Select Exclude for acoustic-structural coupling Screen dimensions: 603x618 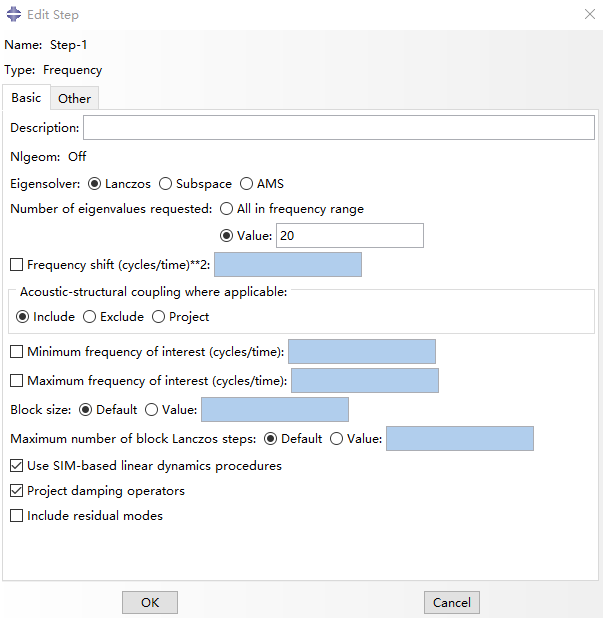[x=89, y=316]
